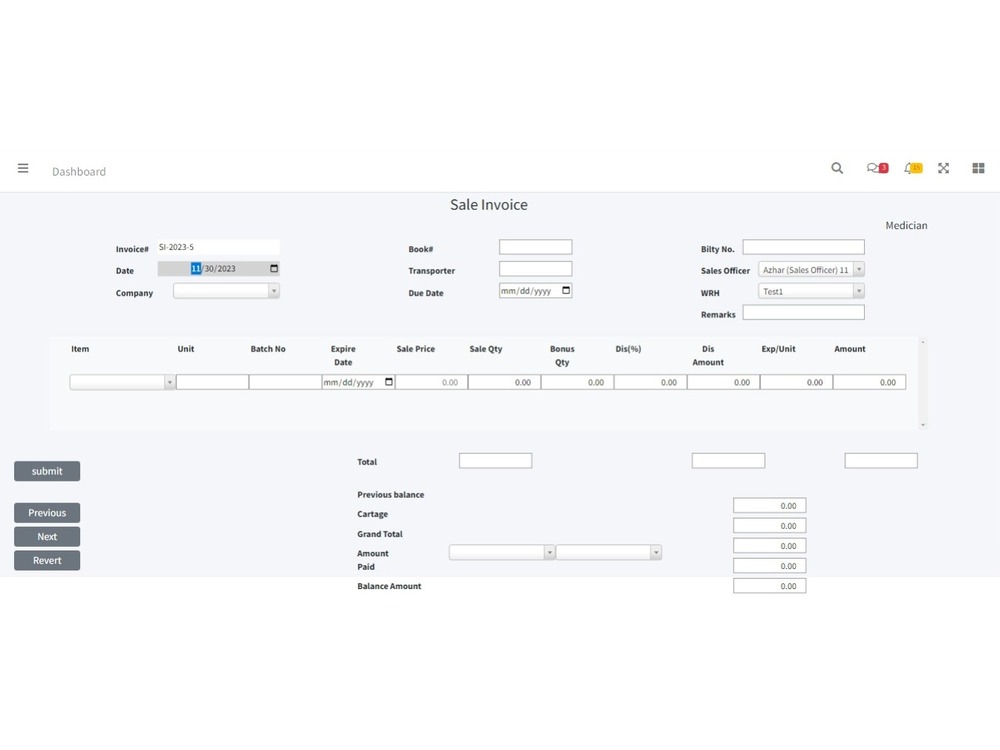Click the row Amount input cell
The height and width of the screenshot is (750, 1000).
[x=870, y=382]
